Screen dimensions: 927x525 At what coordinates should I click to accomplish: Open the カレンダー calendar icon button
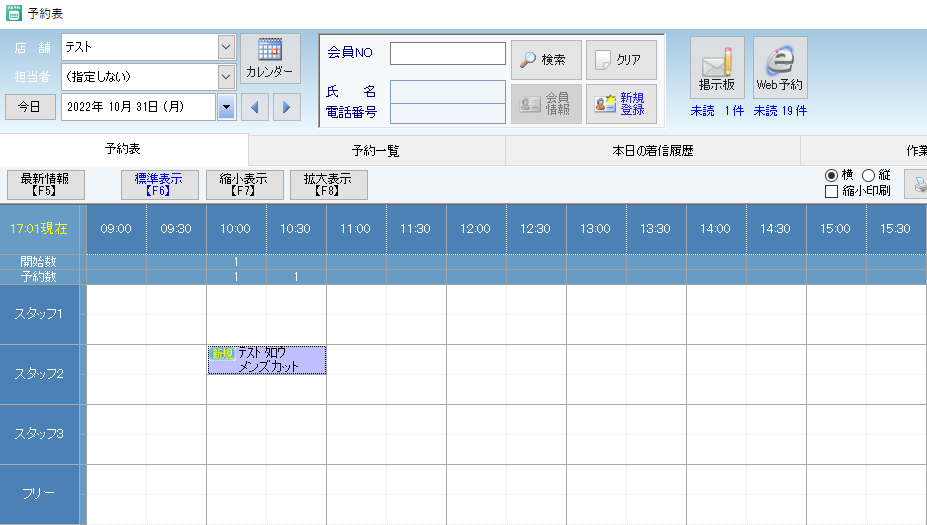270,59
